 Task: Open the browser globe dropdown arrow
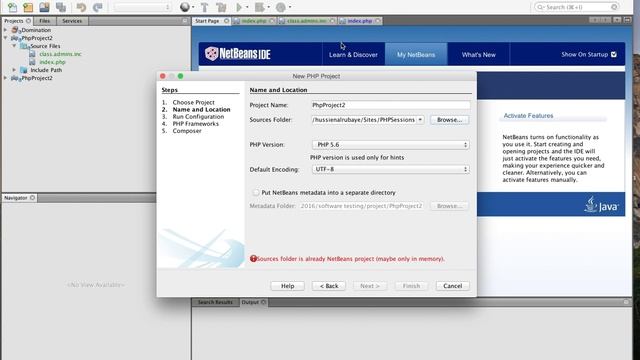coord(193,7)
